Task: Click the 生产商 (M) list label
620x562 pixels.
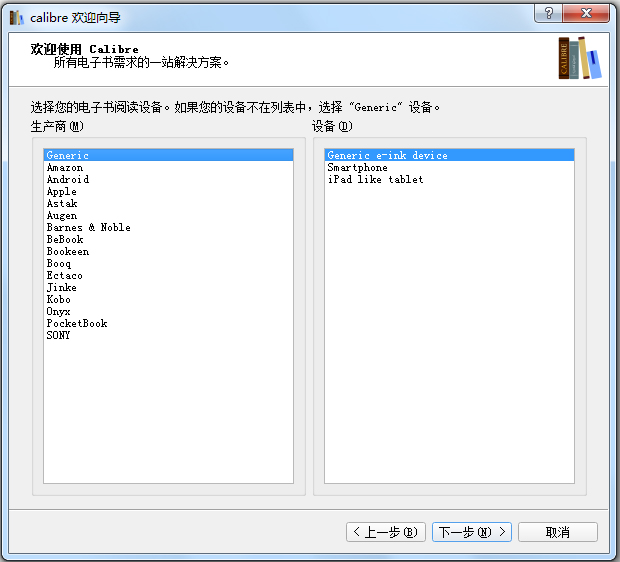Action: [x=57, y=127]
